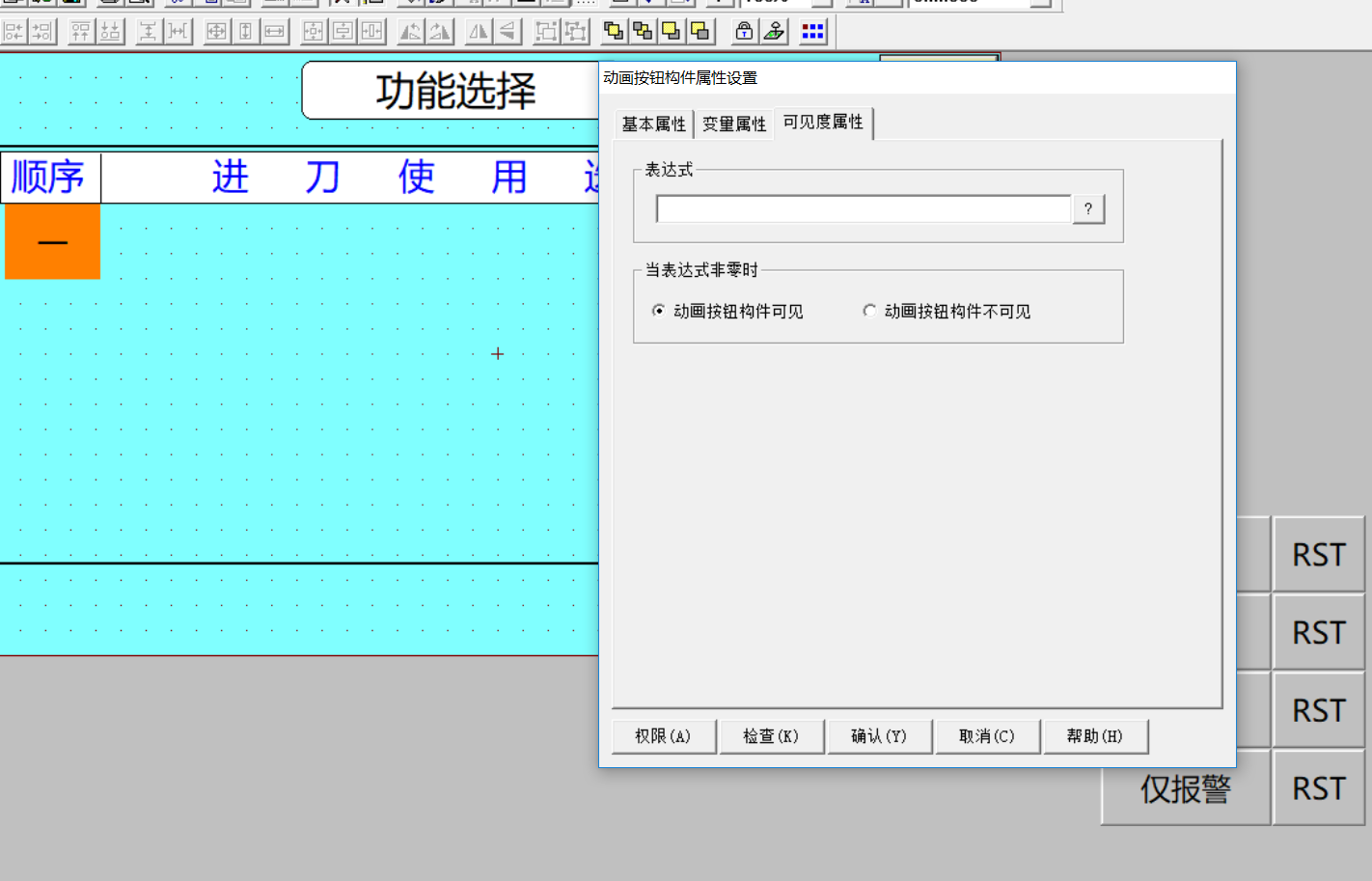Viewport: 1372px width, 881px height.
Task: Click the rotate left 90 degrees icon
Action: pyautogui.click(x=411, y=32)
